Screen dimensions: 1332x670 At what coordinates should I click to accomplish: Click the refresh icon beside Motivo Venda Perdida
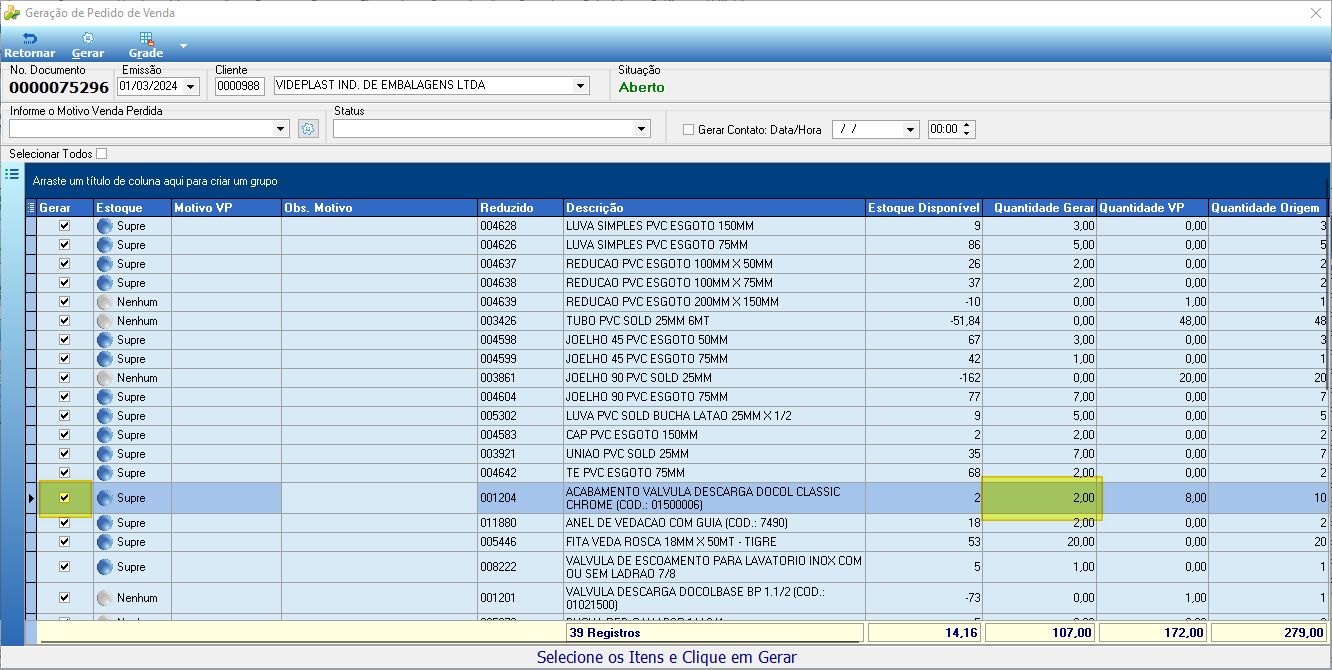click(x=308, y=129)
